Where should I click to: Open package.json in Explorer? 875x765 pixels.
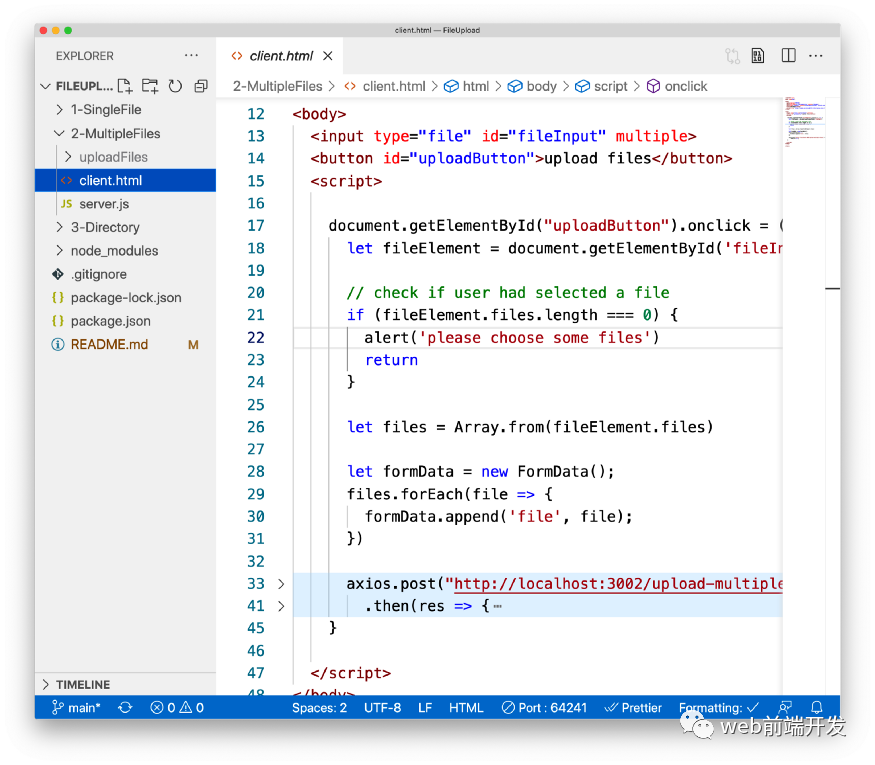tap(125, 321)
